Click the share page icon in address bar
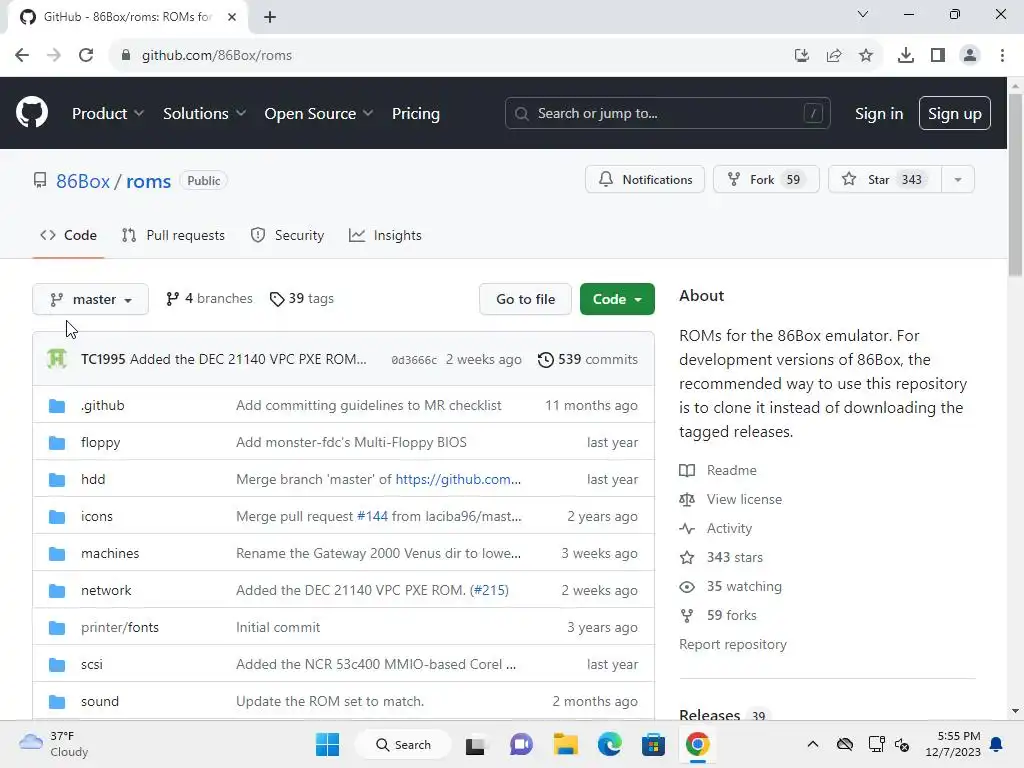The image size is (1024, 768). pyautogui.click(x=834, y=56)
